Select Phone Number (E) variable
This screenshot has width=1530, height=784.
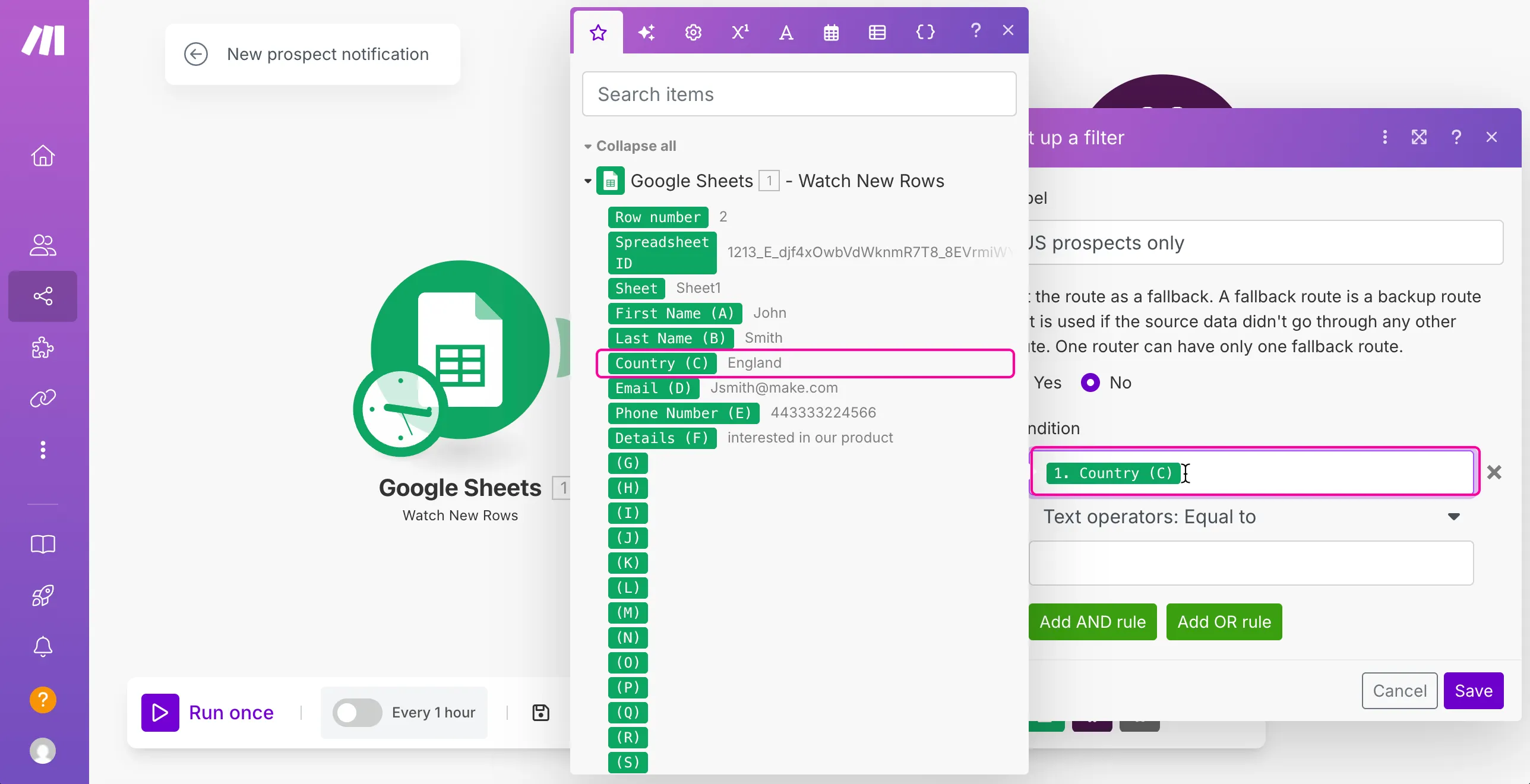pos(684,413)
